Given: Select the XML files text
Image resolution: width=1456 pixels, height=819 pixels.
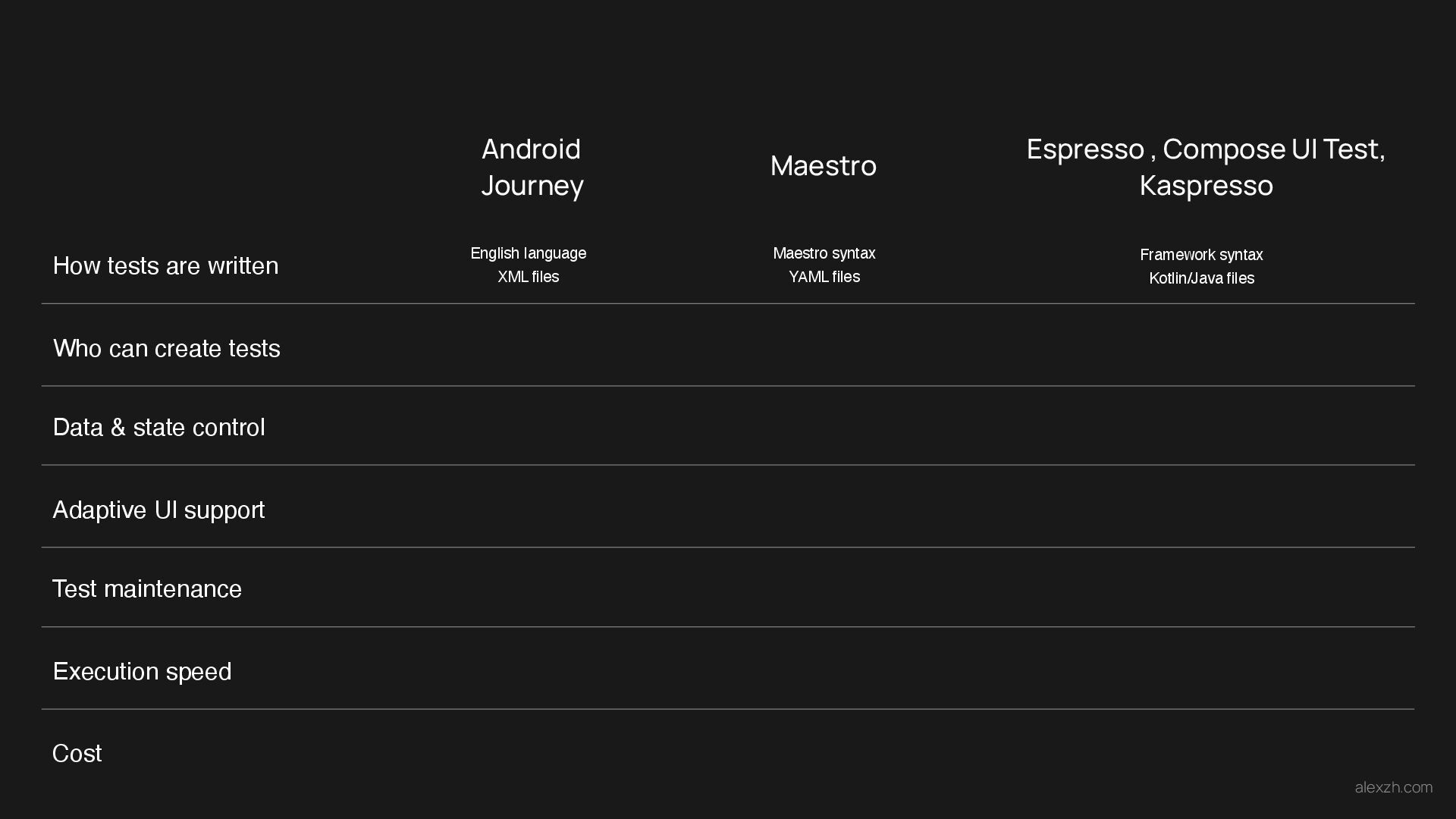Looking at the screenshot, I should click(x=529, y=277).
